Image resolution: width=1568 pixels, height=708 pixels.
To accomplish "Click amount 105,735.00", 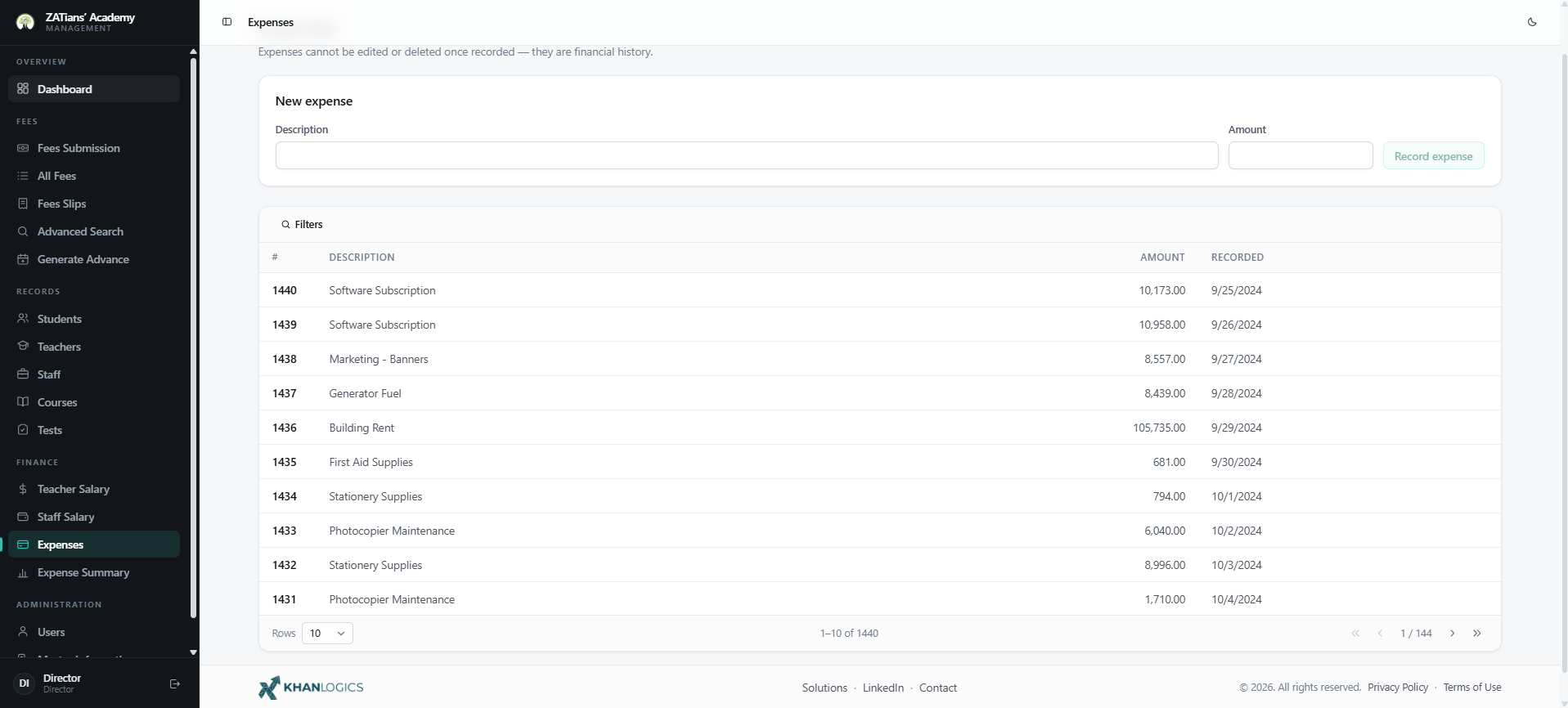I will click(x=1159, y=428).
